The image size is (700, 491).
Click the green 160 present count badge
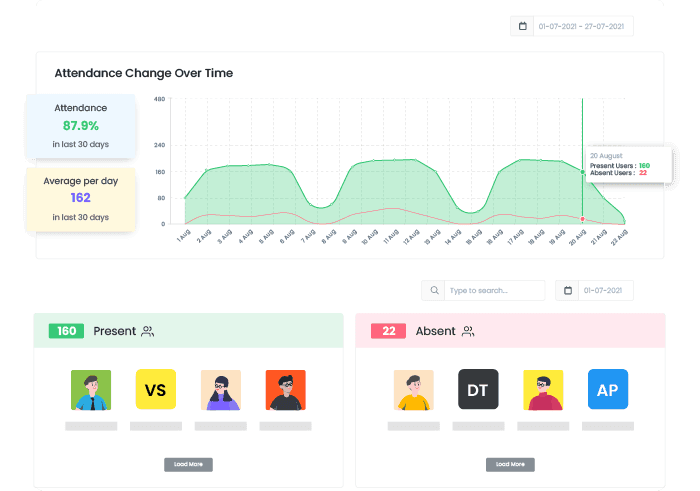pyautogui.click(x=66, y=331)
